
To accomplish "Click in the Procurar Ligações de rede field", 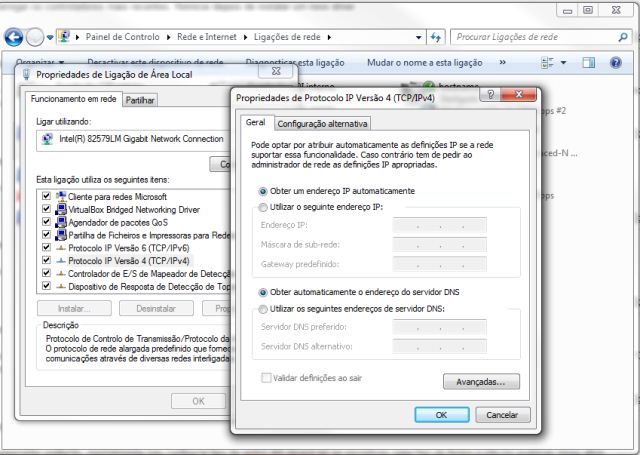I will [528, 37].
